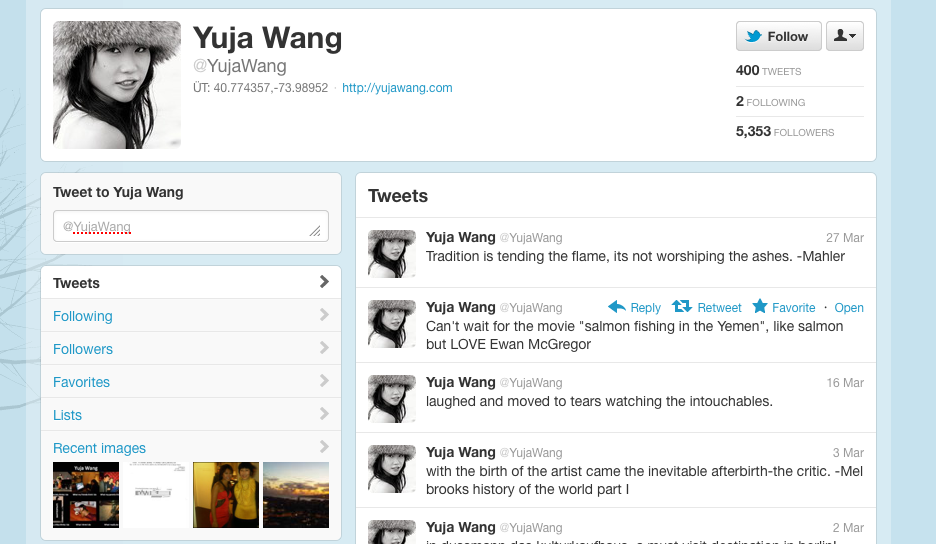Click the Reply arrow icon on salmon tweet
936x544 pixels.
[x=617, y=307]
